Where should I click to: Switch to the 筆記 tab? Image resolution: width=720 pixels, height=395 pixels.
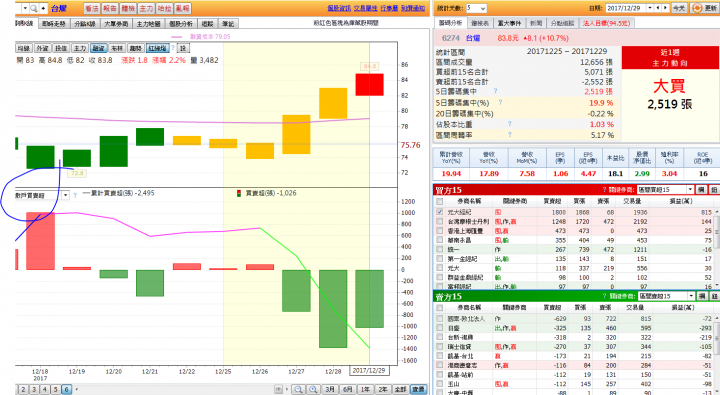[x=228, y=23]
